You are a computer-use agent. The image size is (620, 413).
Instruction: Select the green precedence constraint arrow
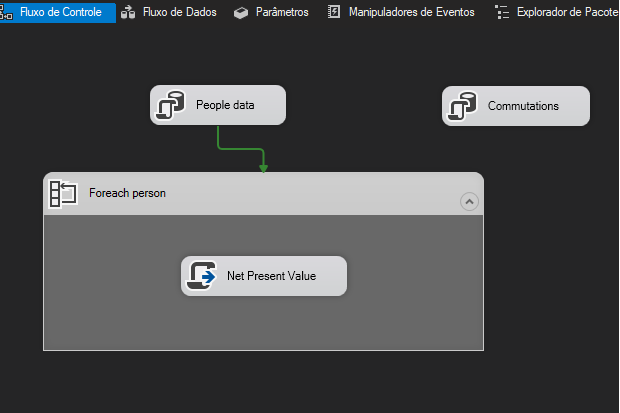241,149
